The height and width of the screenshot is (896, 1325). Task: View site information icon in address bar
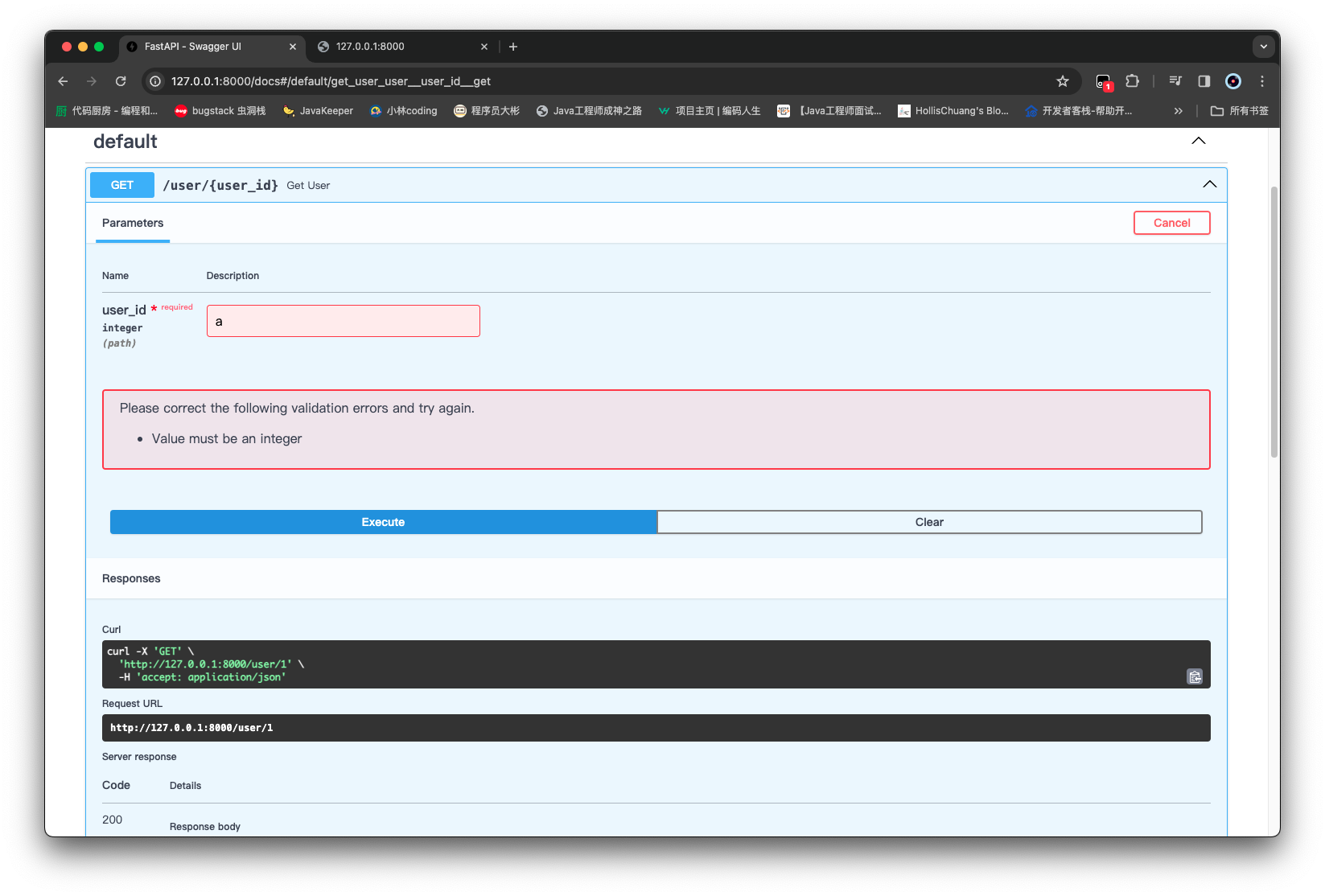pyautogui.click(x=155, y=81)
